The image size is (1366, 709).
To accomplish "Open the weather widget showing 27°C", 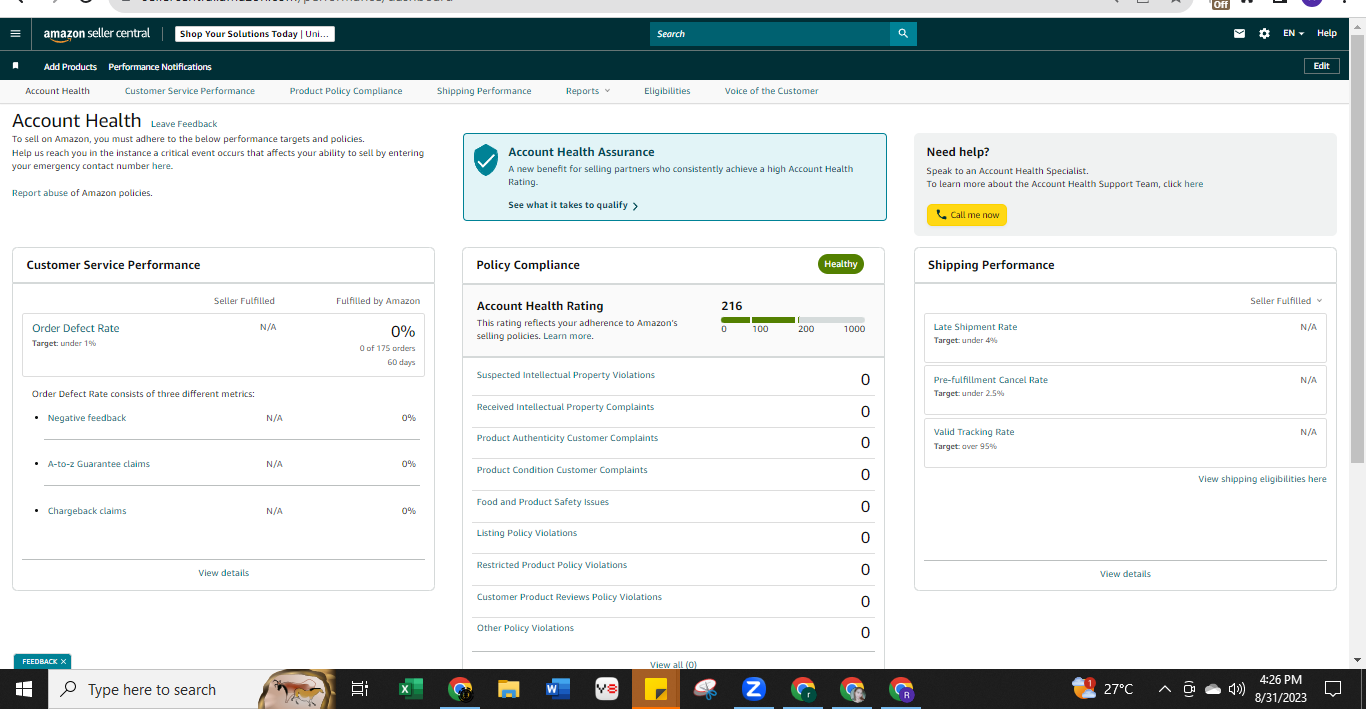I will (x=1102, y=689).
